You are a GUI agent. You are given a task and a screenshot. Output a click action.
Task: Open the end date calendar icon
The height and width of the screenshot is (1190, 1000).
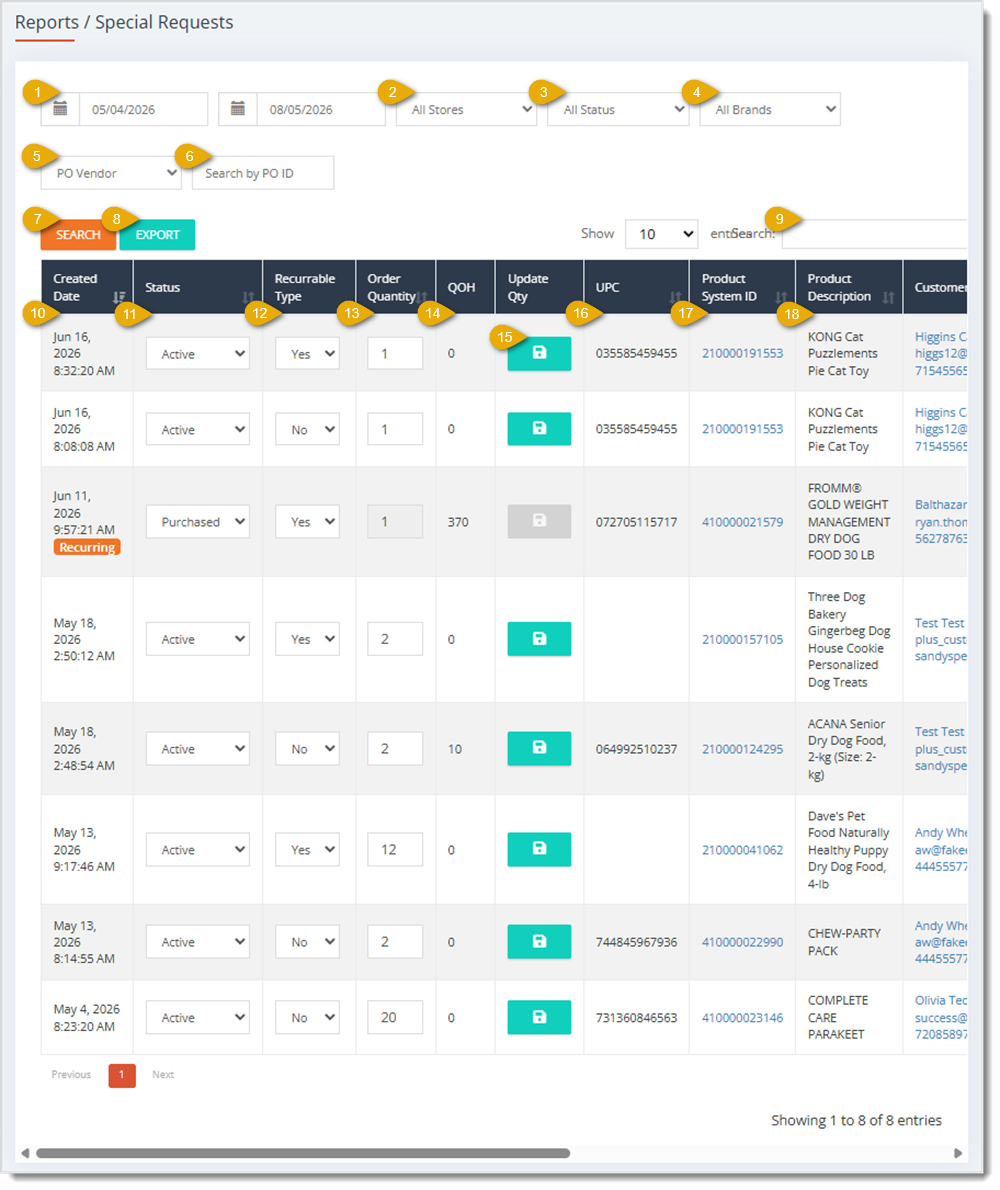237,109
